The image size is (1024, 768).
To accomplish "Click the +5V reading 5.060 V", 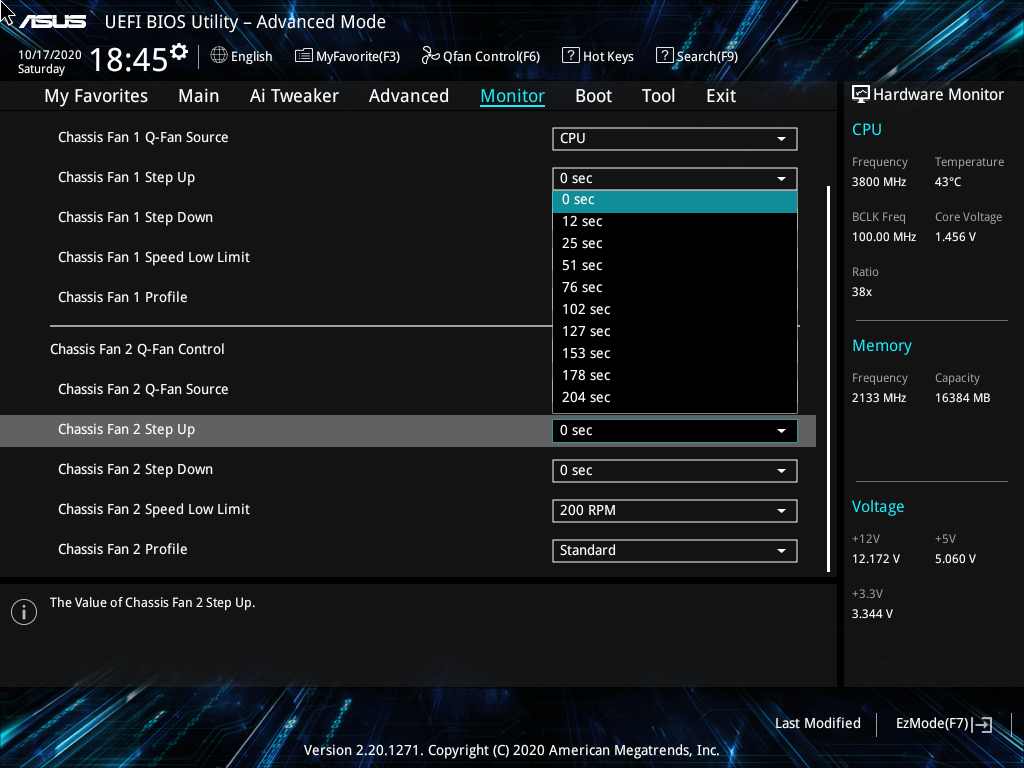I will click(955, 559).
